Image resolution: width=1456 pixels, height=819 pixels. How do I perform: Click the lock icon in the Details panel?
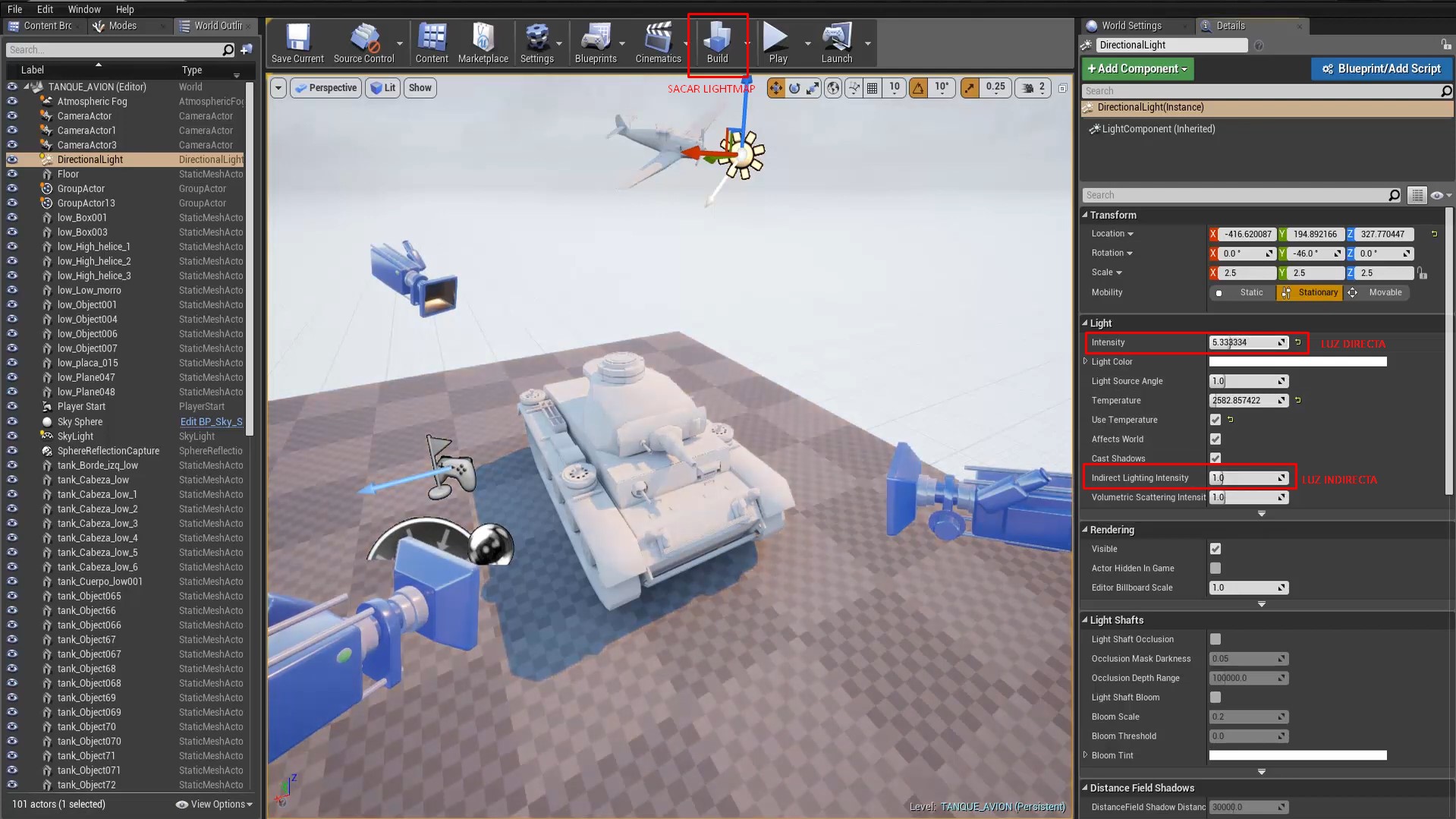[x=1446, y=45]
